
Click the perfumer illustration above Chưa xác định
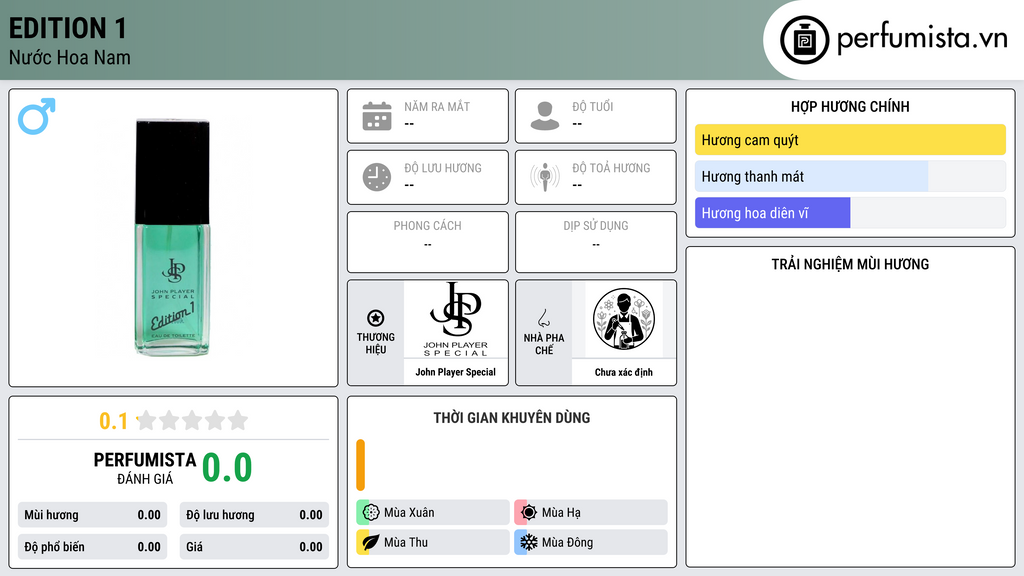[624, 319]
